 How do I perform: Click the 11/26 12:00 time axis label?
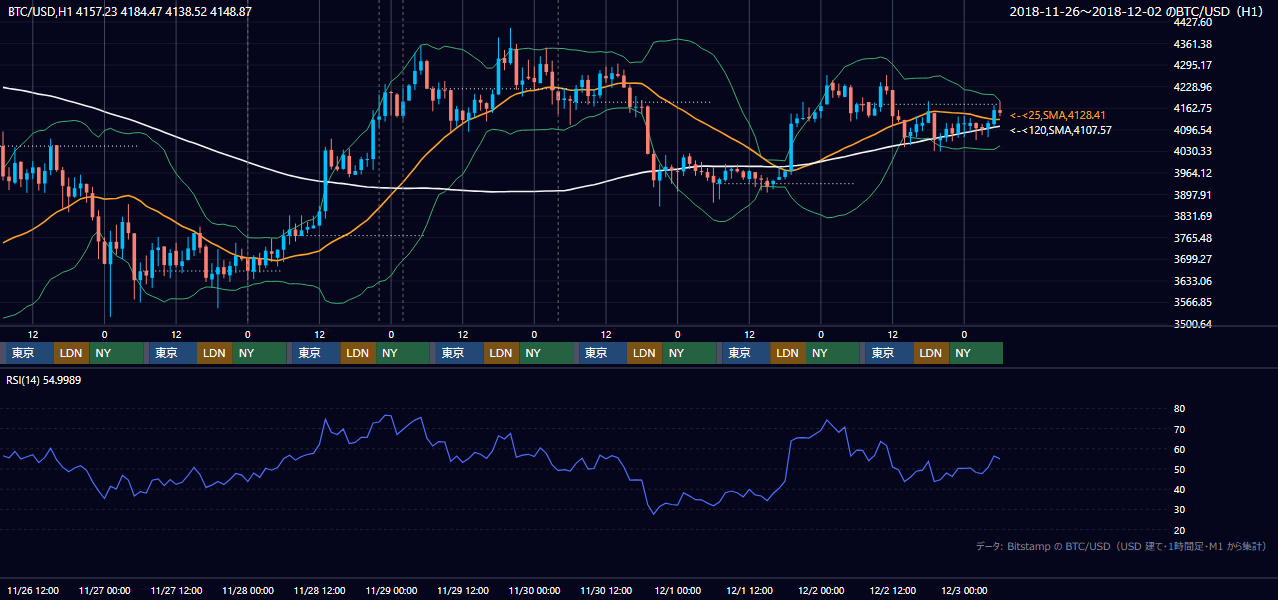32,590
